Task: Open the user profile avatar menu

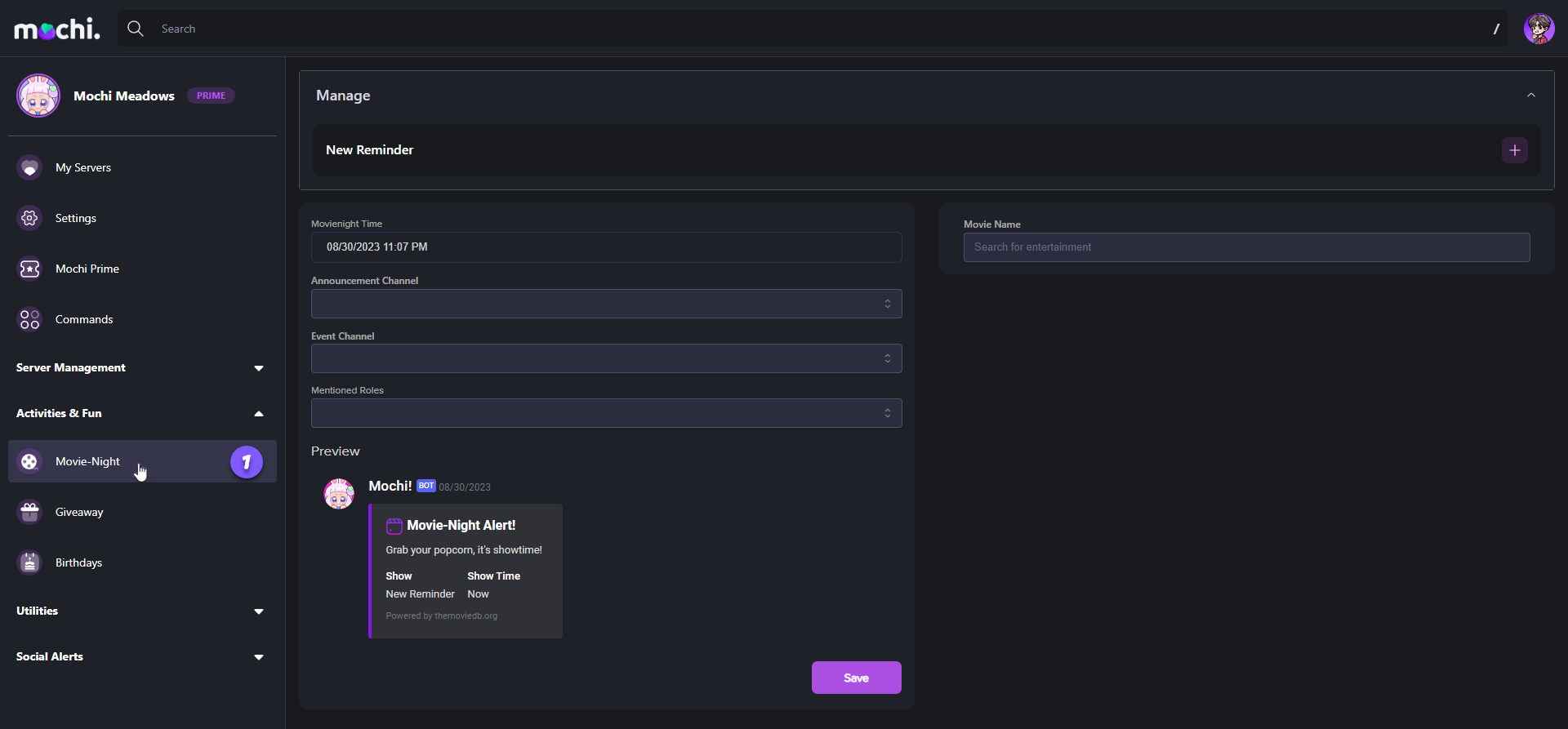Action: tap(1539, 29)
